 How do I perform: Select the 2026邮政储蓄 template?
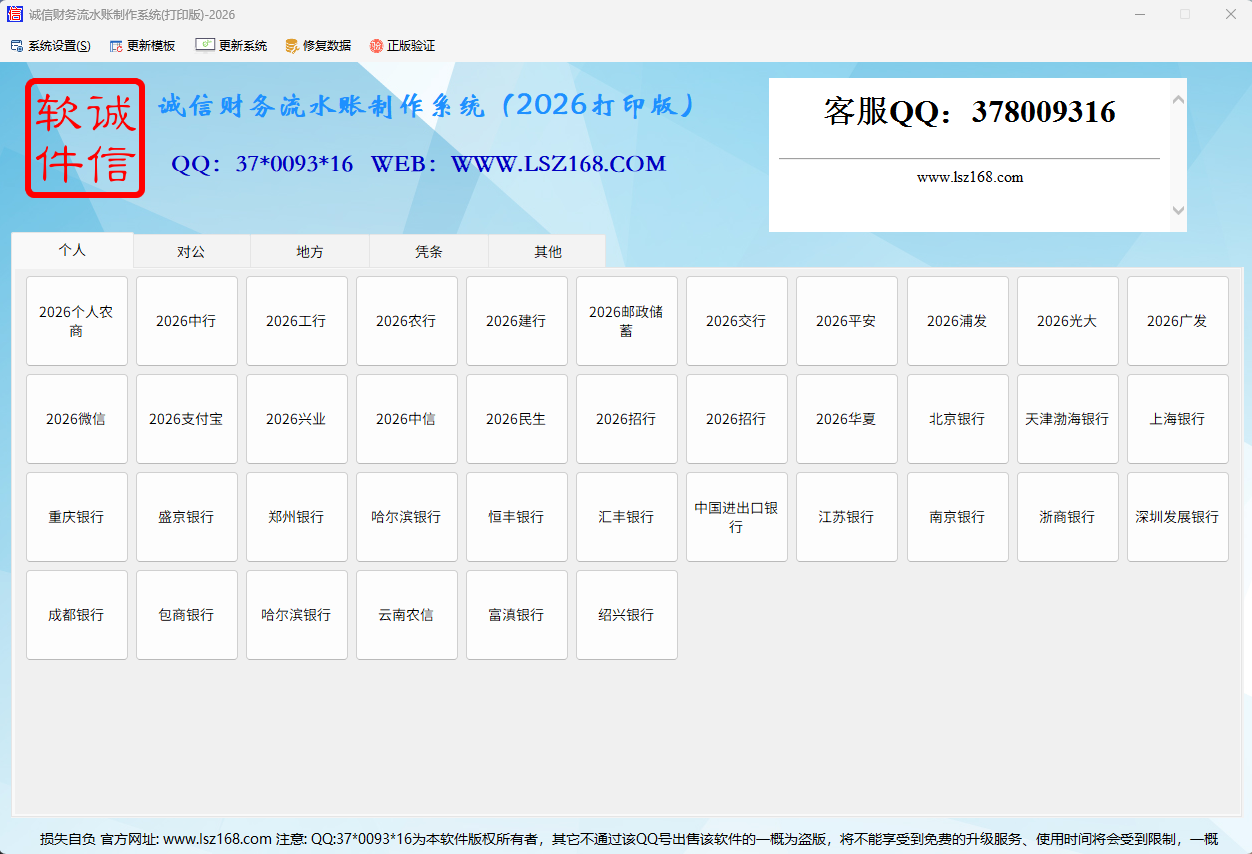(x=626, y=321)
